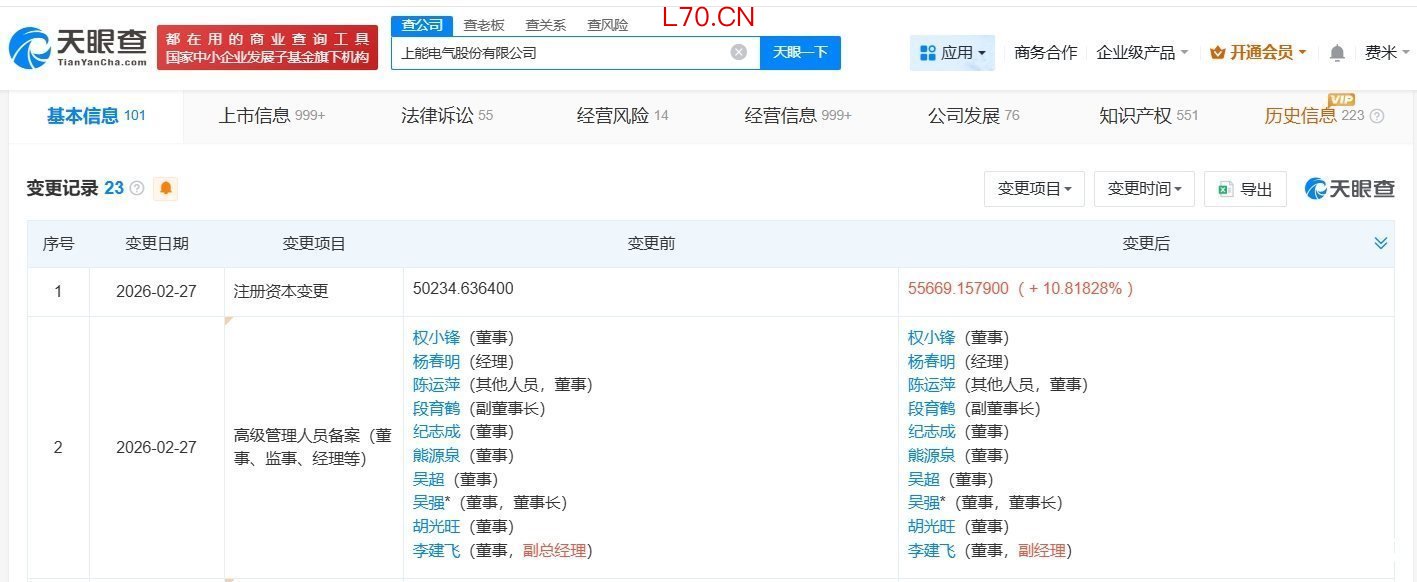This screenshot has width=1417, height=582.
Task: Open 熊源泉 link in 变更前 column
Action: (x=436, y=455)
